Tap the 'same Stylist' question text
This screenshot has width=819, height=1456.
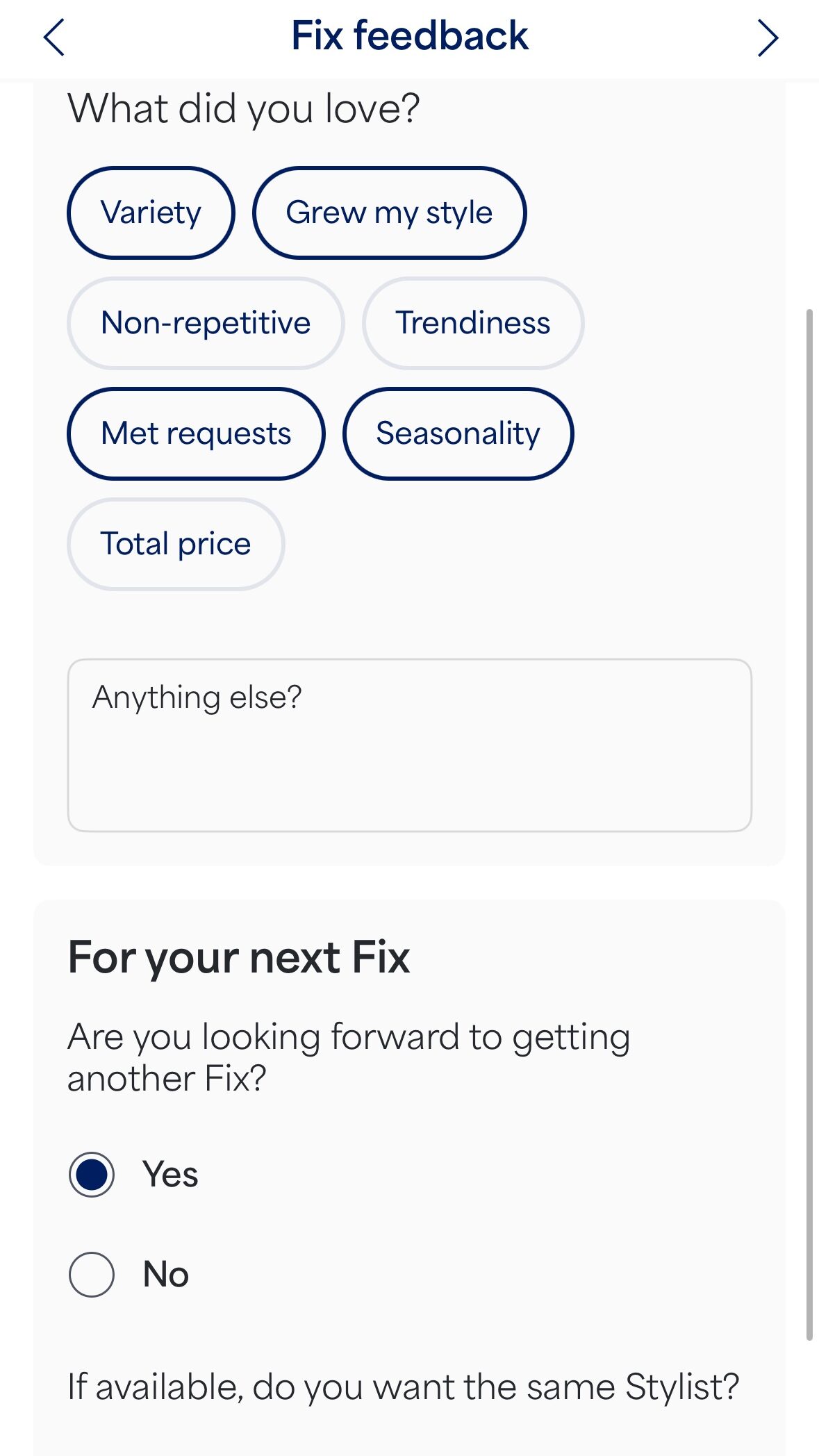[403, 1387]
